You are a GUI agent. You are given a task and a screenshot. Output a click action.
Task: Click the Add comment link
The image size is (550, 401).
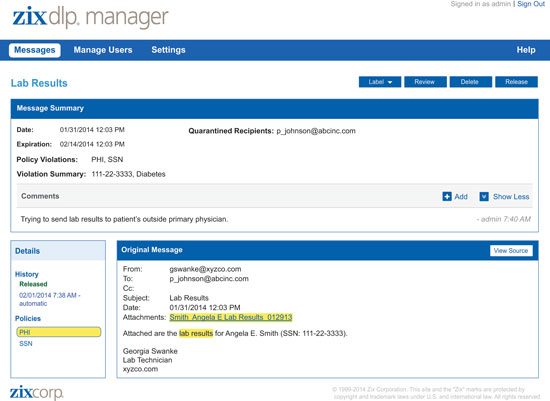click(x=461, y=197)
